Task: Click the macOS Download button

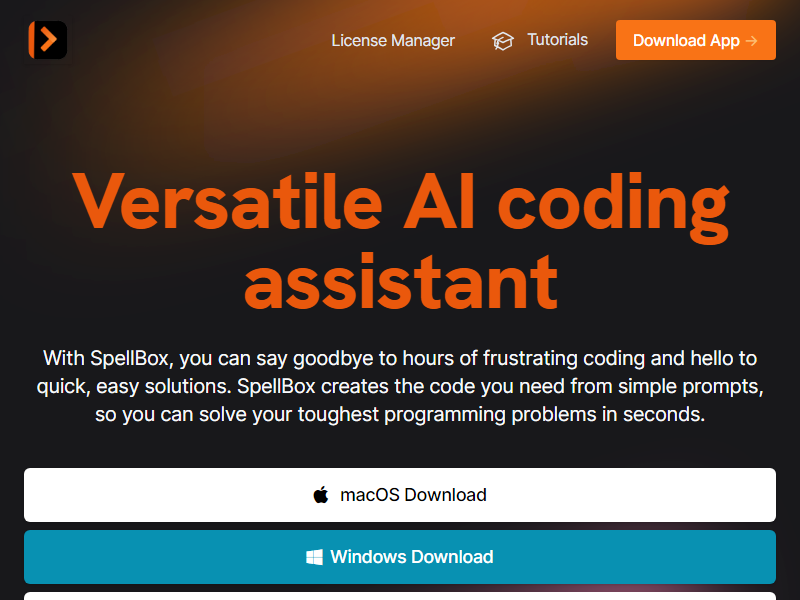Action: click(400, 495)
